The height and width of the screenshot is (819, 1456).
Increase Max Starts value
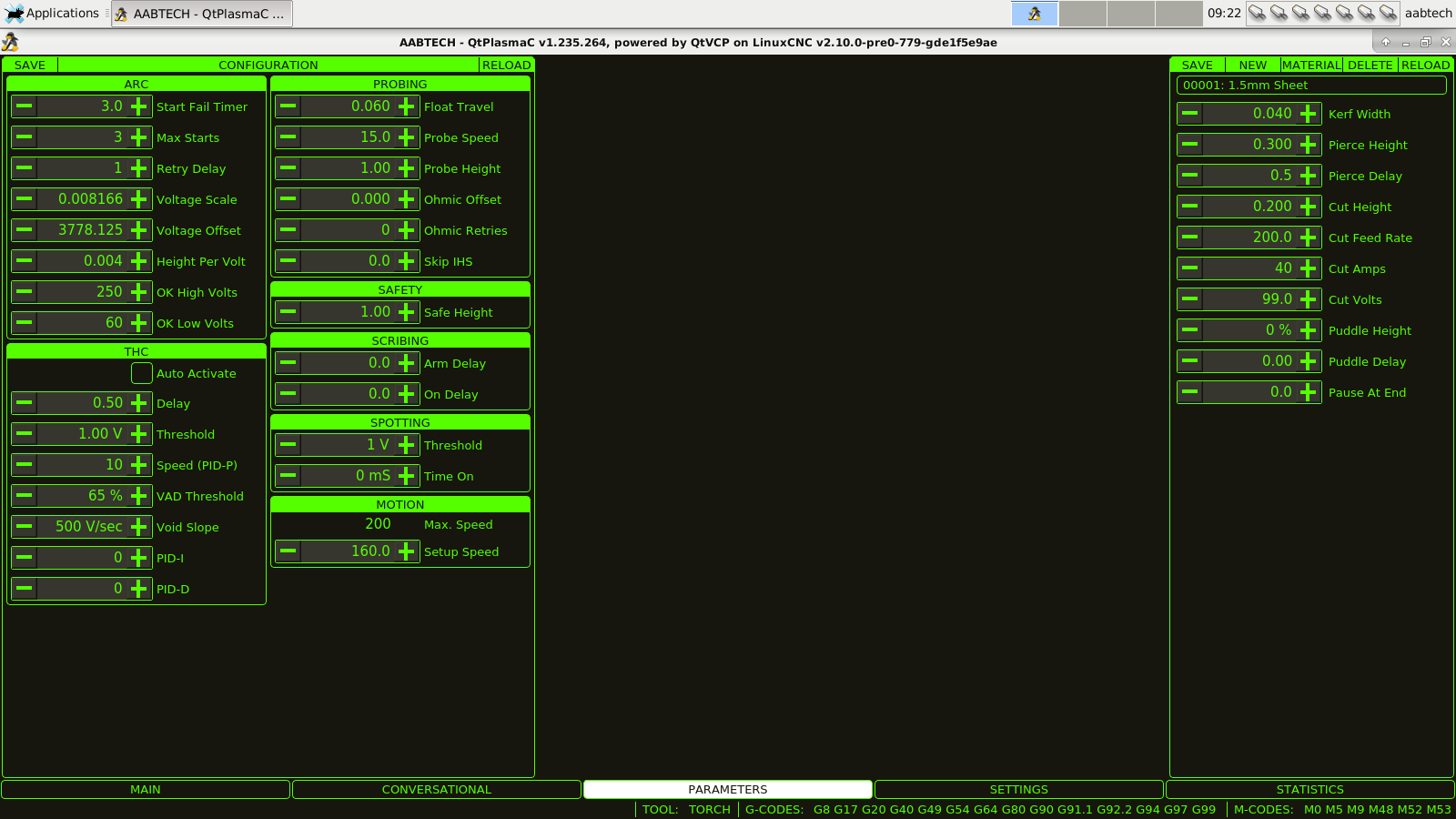[139, 137]
